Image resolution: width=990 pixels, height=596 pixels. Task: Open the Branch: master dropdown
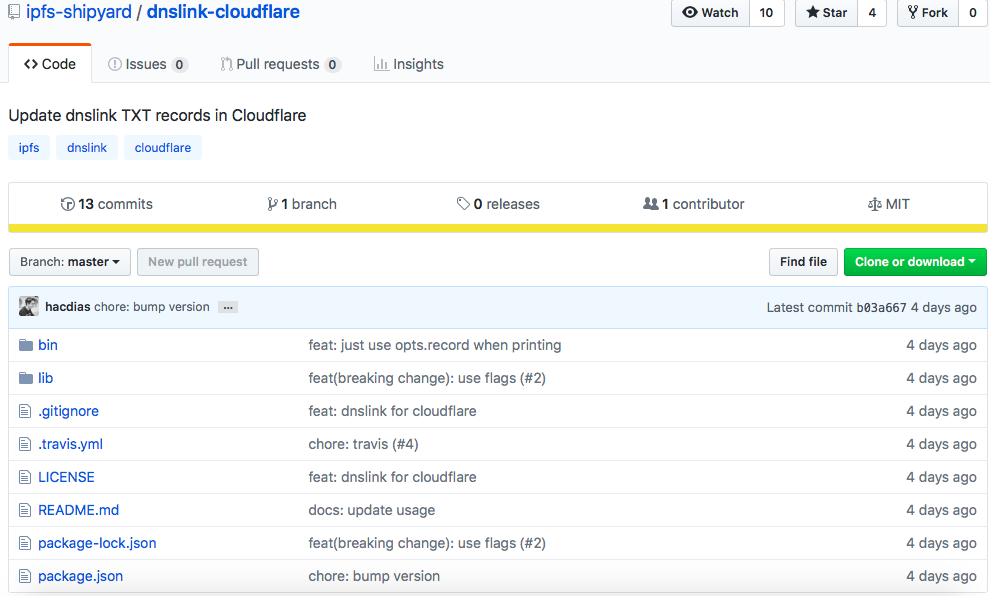[70, 262]
